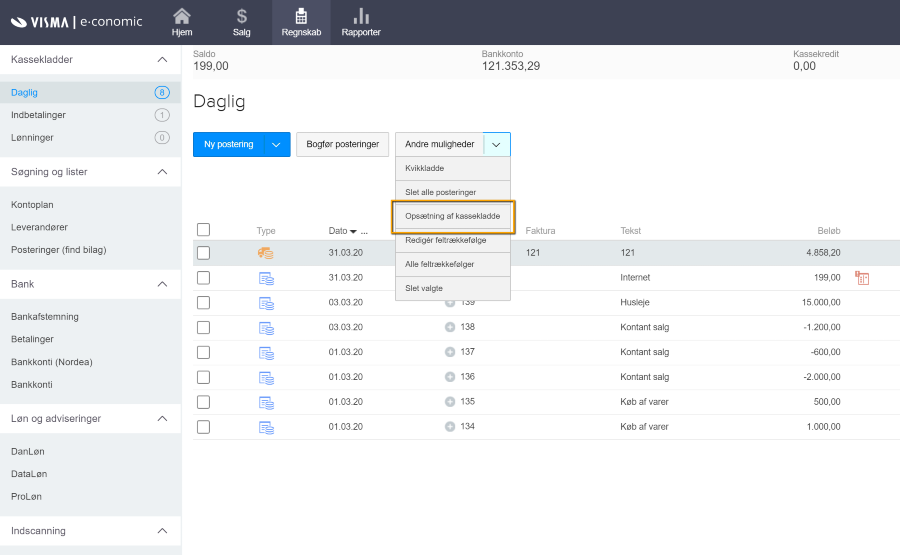Open the Rapporter bar chart tab

click(x=361, y=22)
